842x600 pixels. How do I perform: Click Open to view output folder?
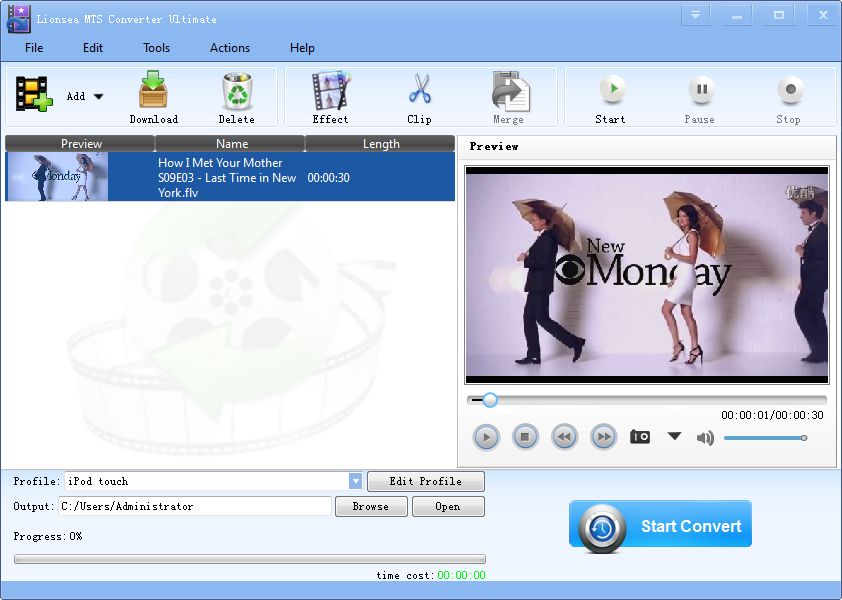pyautogui.click(x=448, y=507)
